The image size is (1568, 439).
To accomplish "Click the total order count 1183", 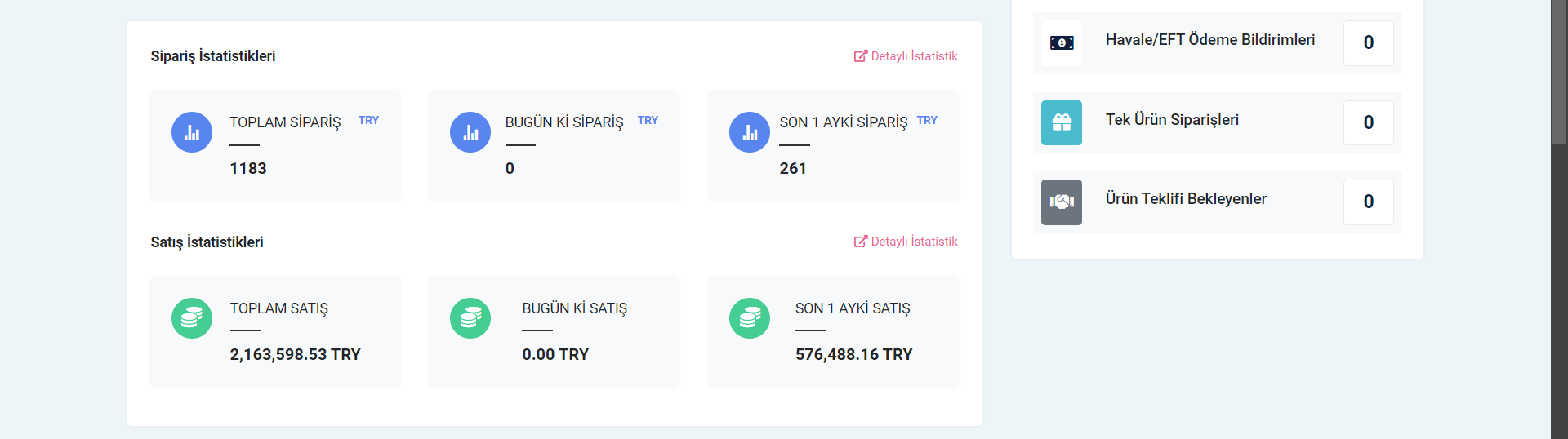I will click(248, 169).
